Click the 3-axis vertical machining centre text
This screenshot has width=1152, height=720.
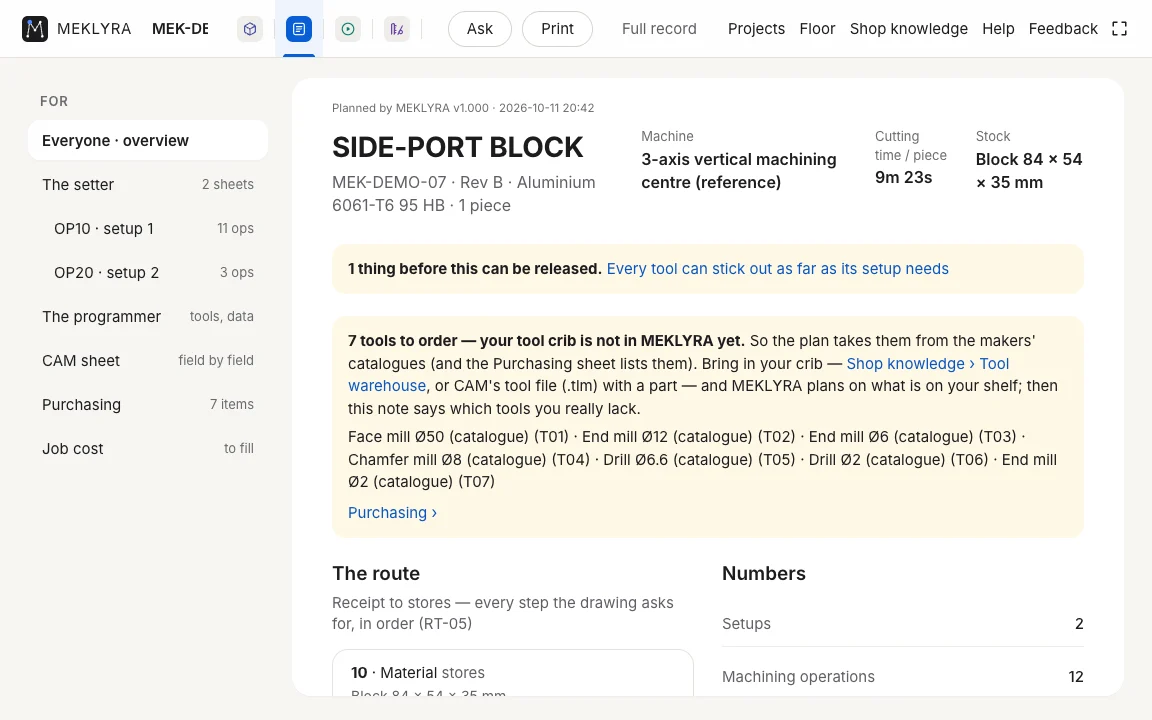tap(738, 170)
